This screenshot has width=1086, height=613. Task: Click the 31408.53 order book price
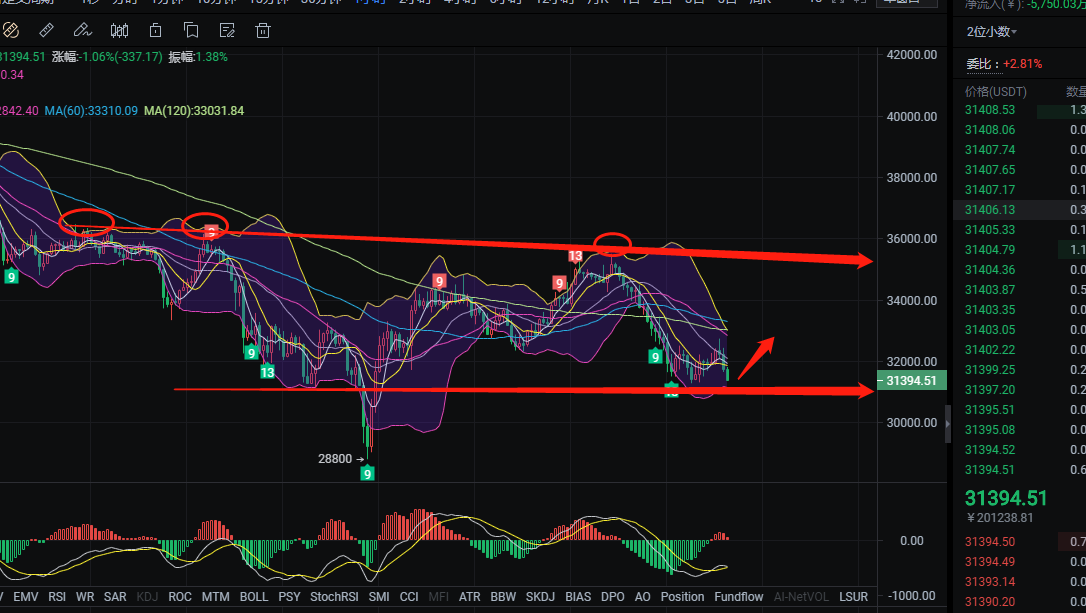(x=989, y=110)
